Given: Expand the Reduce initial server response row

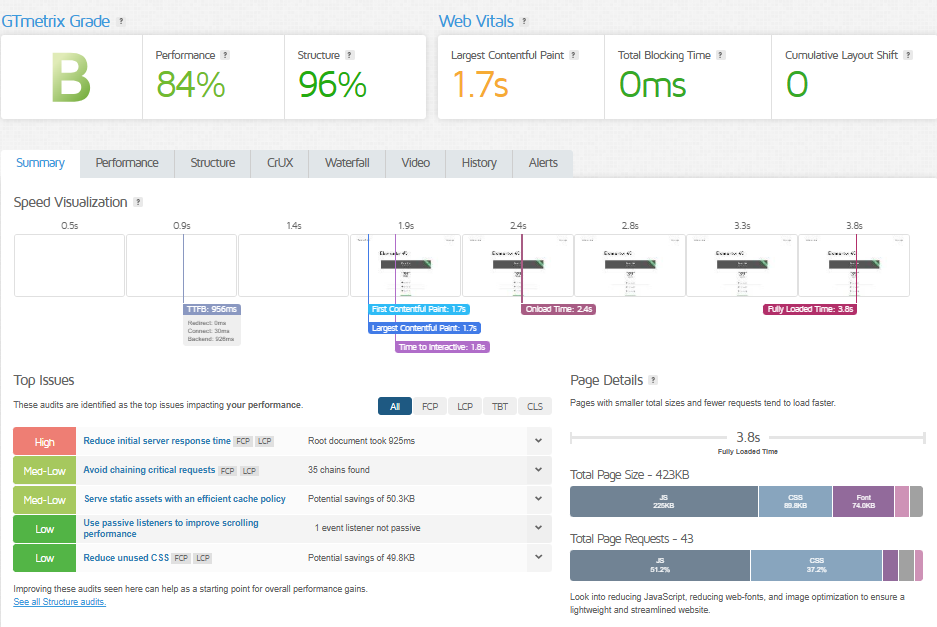Looking at the screenshot, I should (538, 441).
